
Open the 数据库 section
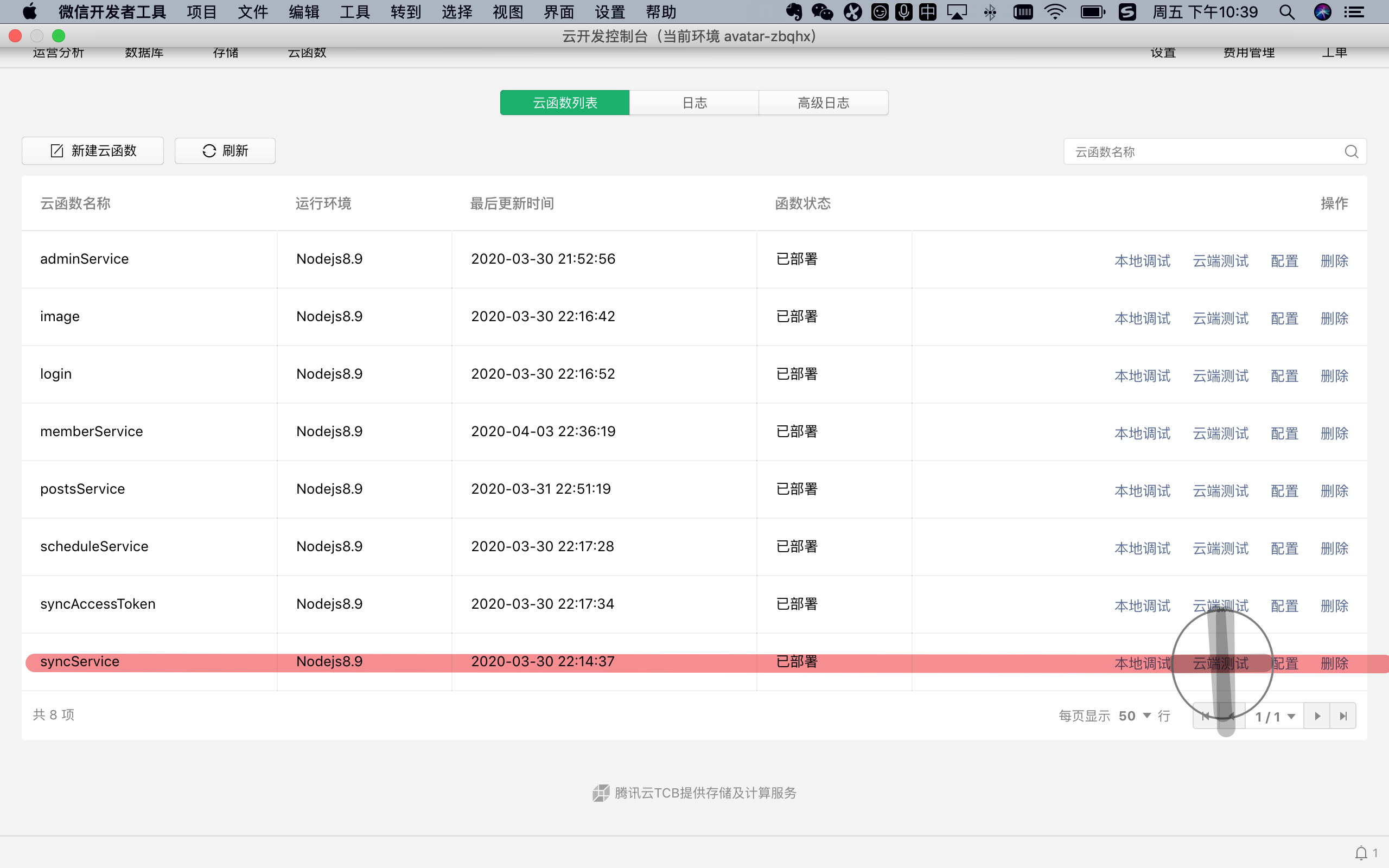(144, 53)
